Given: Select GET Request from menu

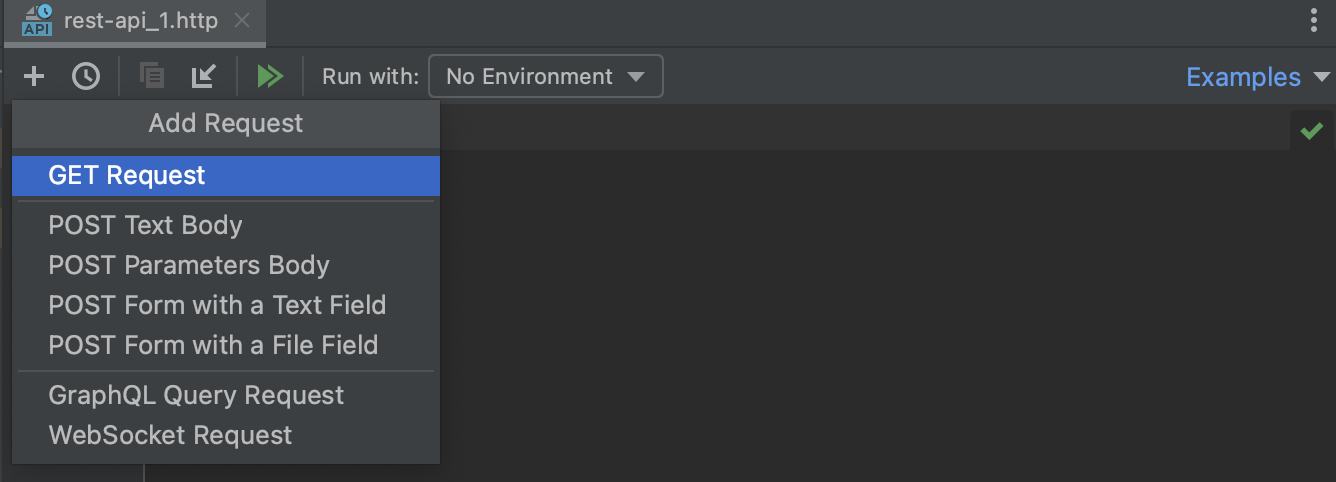Looking at the screenshot, I should tap(126, 176).
